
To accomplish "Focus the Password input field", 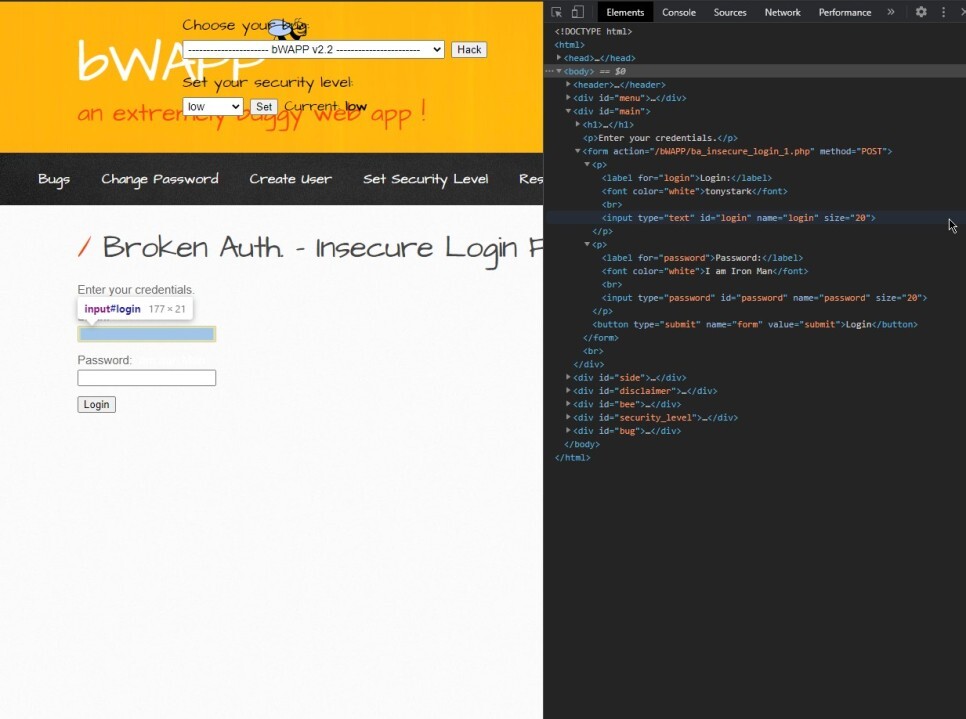I will tap(147, 378).
